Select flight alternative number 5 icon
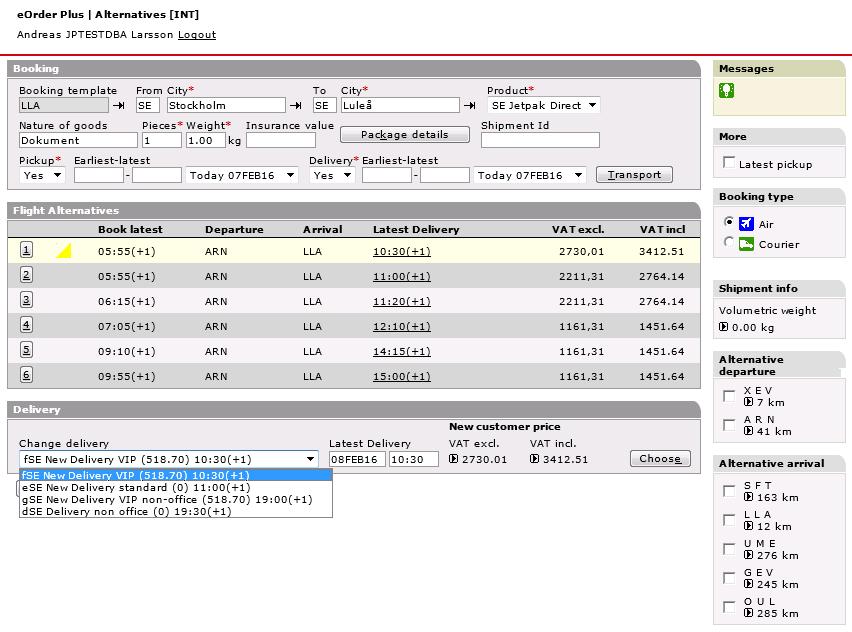852x632 pixels. tap(26, 350)
